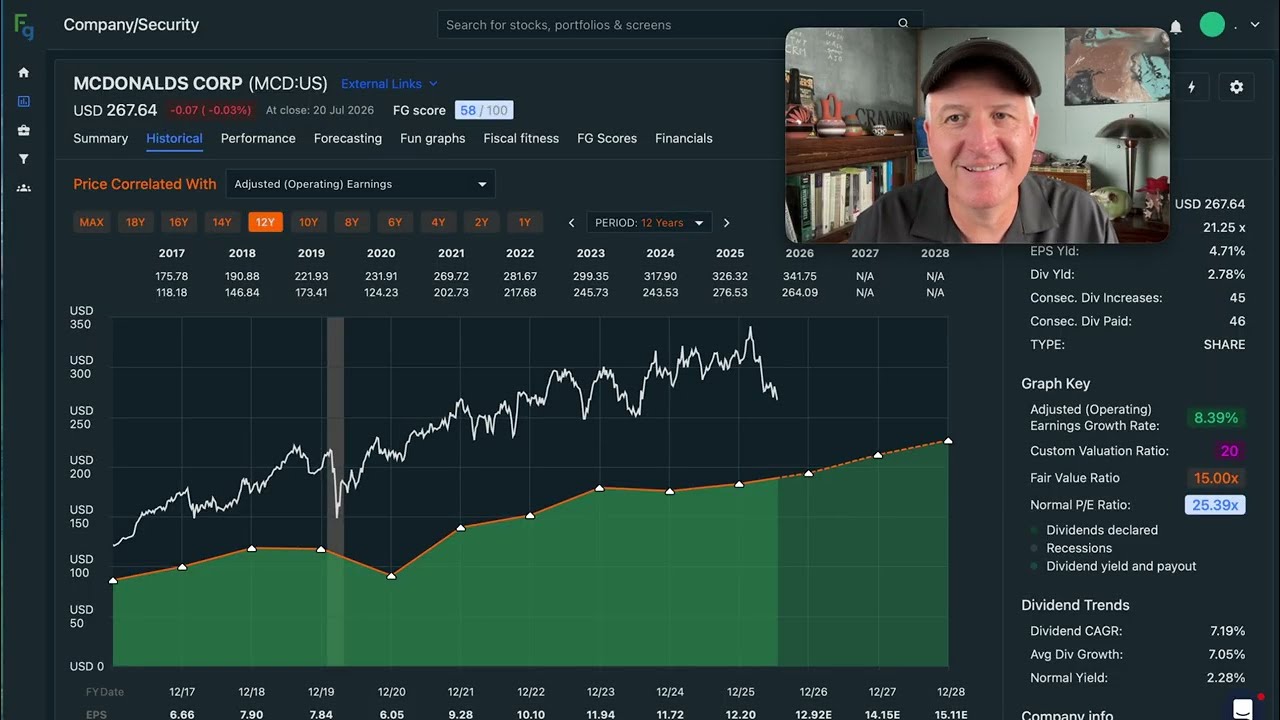The width and height of the screenshot is (1280, 720).
Task: Click the -0.07 (-0.03%) price change
Action: (x=210, y=110)
